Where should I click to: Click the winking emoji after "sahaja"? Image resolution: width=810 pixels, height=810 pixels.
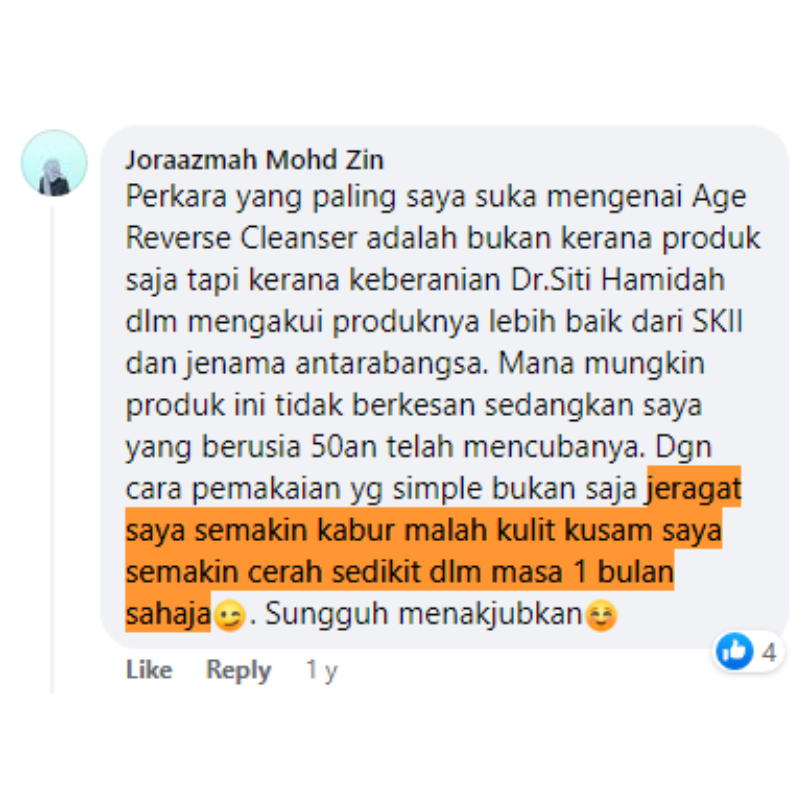click(x=229, y=615)
